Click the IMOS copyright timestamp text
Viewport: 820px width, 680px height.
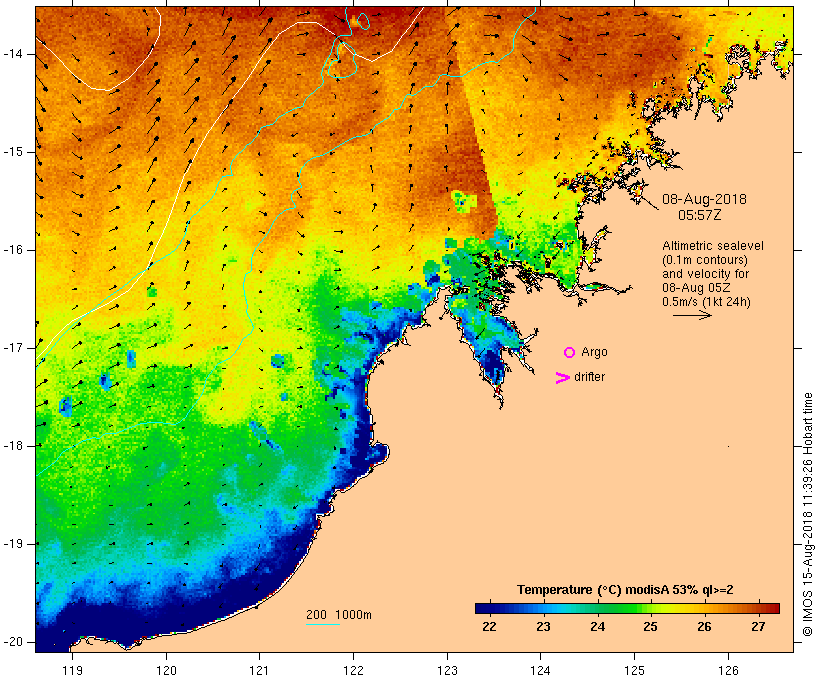coord(807,515)
